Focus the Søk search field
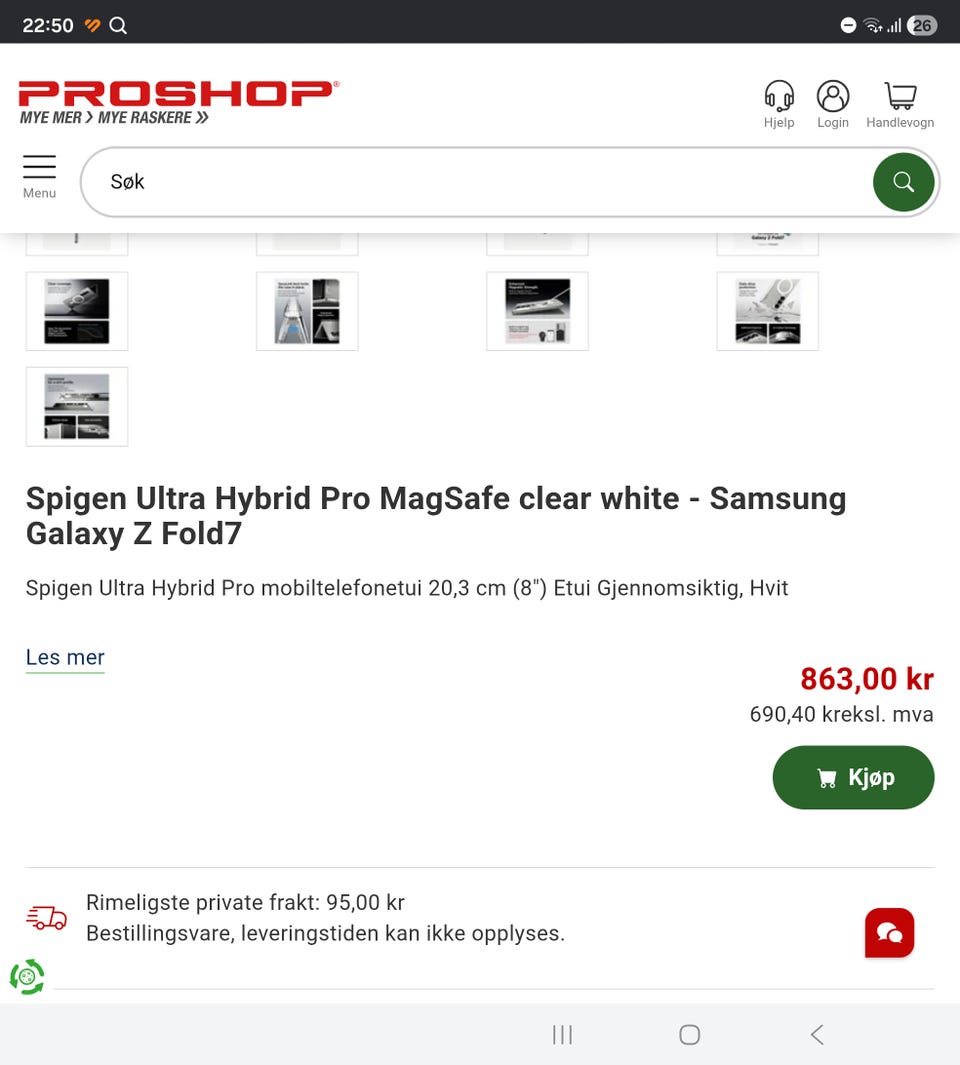This screenshot has height=1065, width=960. (476, 182)
